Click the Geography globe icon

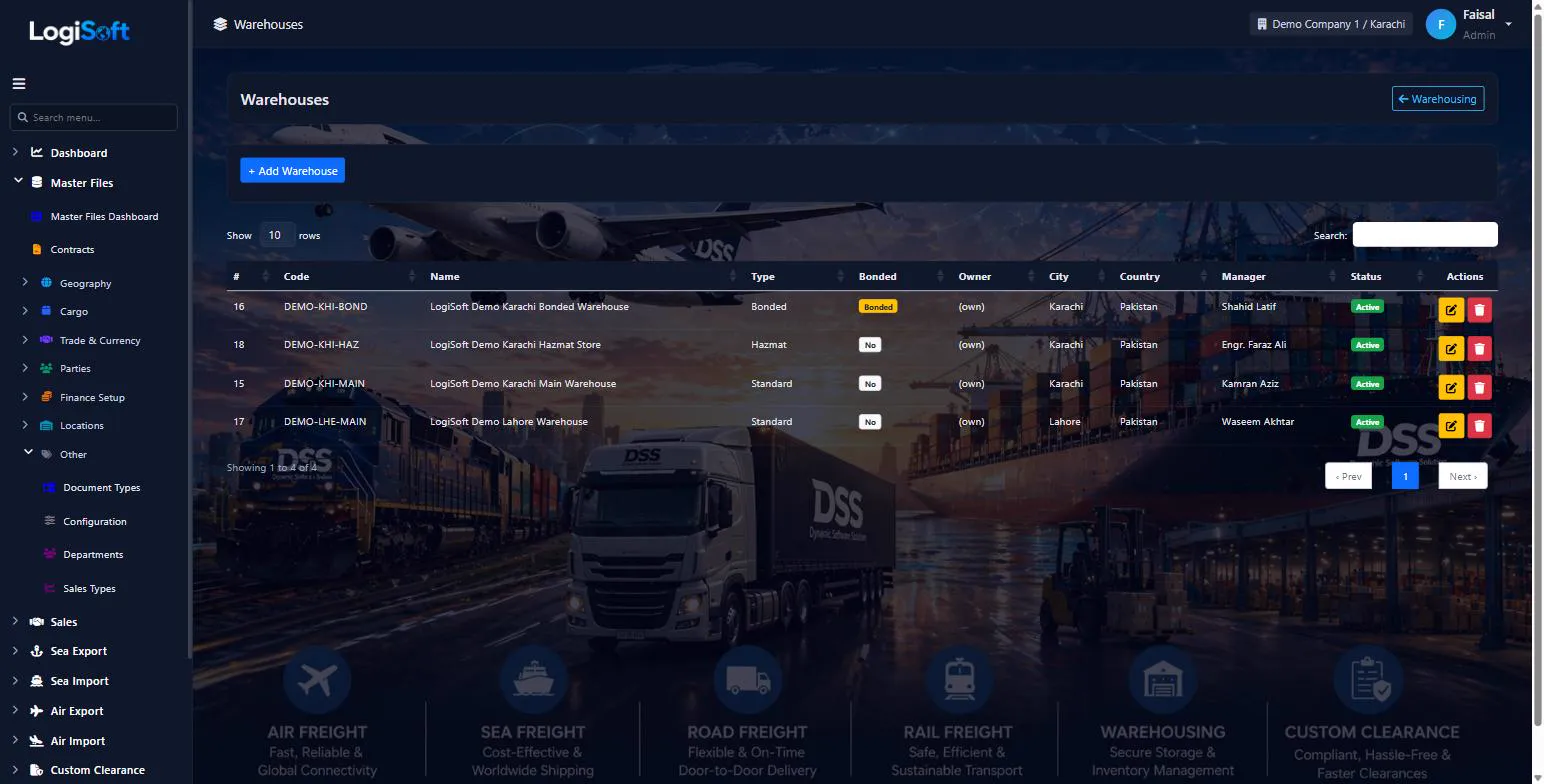coord(46,283)
